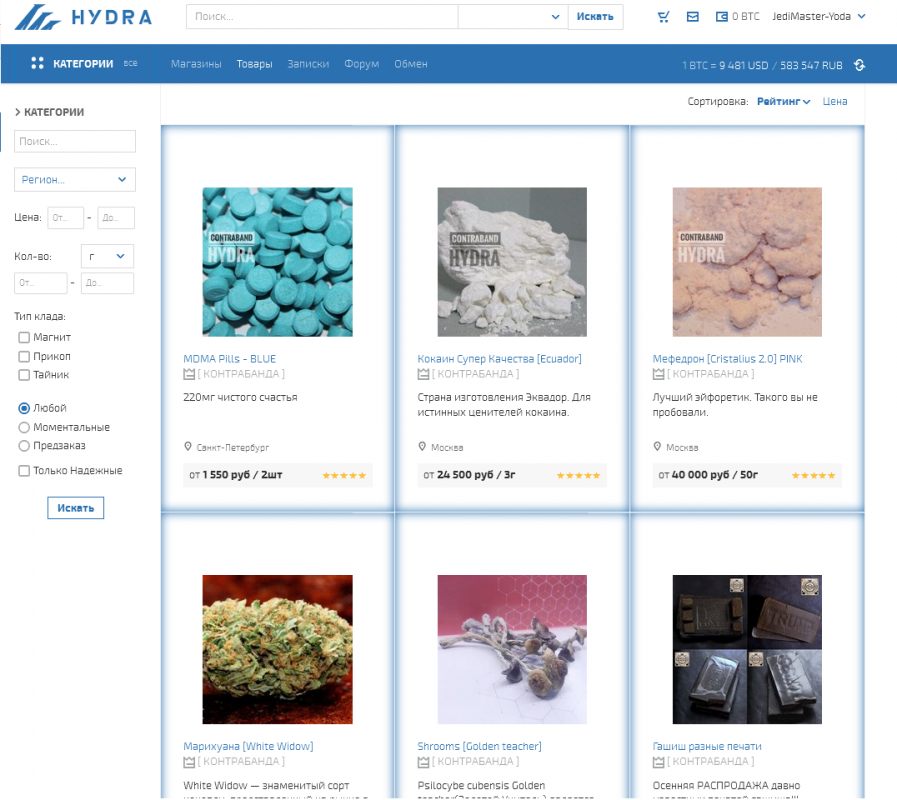The height and width of the screenshot is (800, 897).
Task: Select the Предзаказ radio button
Action: coord(24,446)
